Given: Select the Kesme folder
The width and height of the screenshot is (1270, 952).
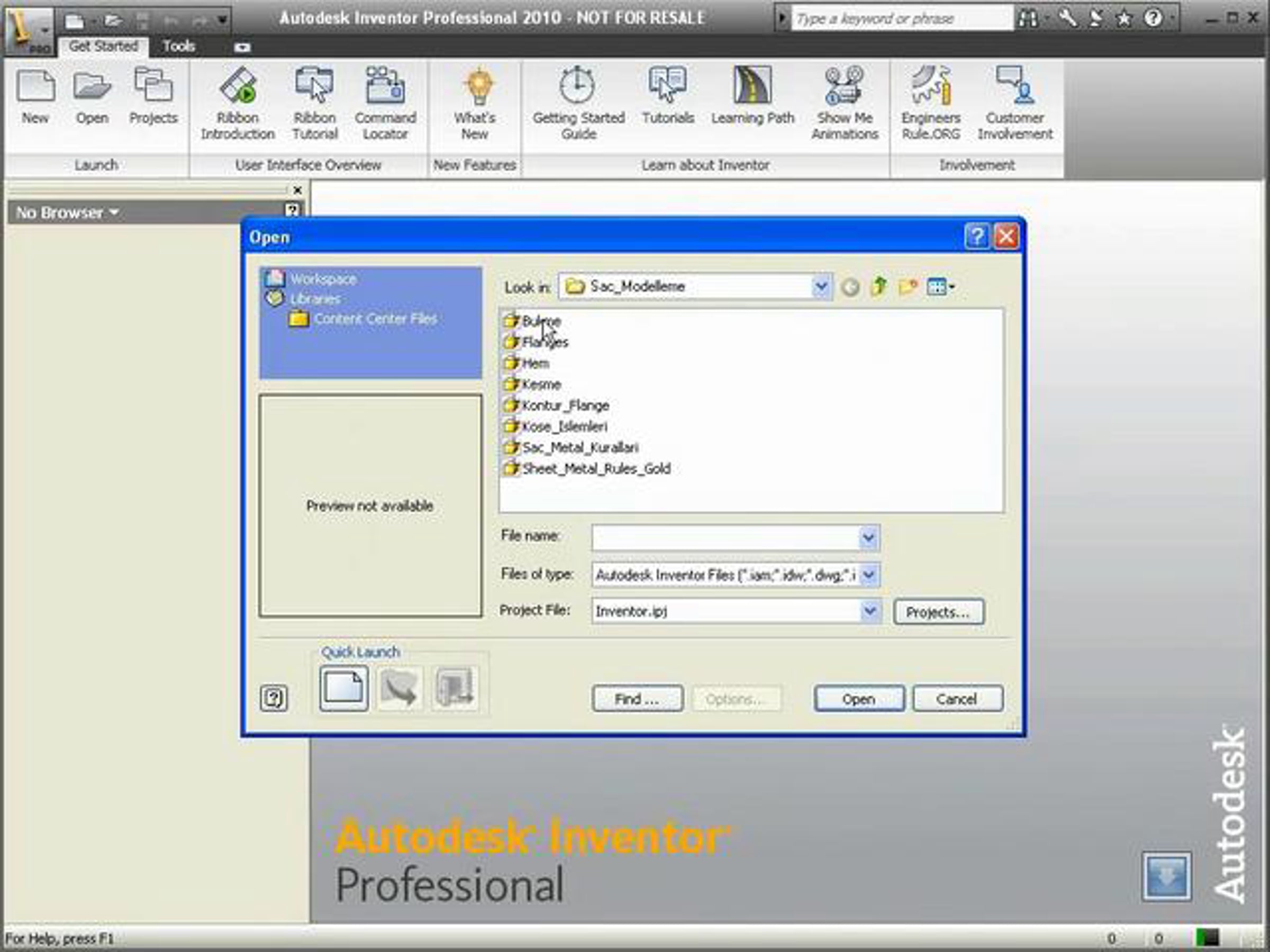Looking at the screenshot, I should (532, 385).
